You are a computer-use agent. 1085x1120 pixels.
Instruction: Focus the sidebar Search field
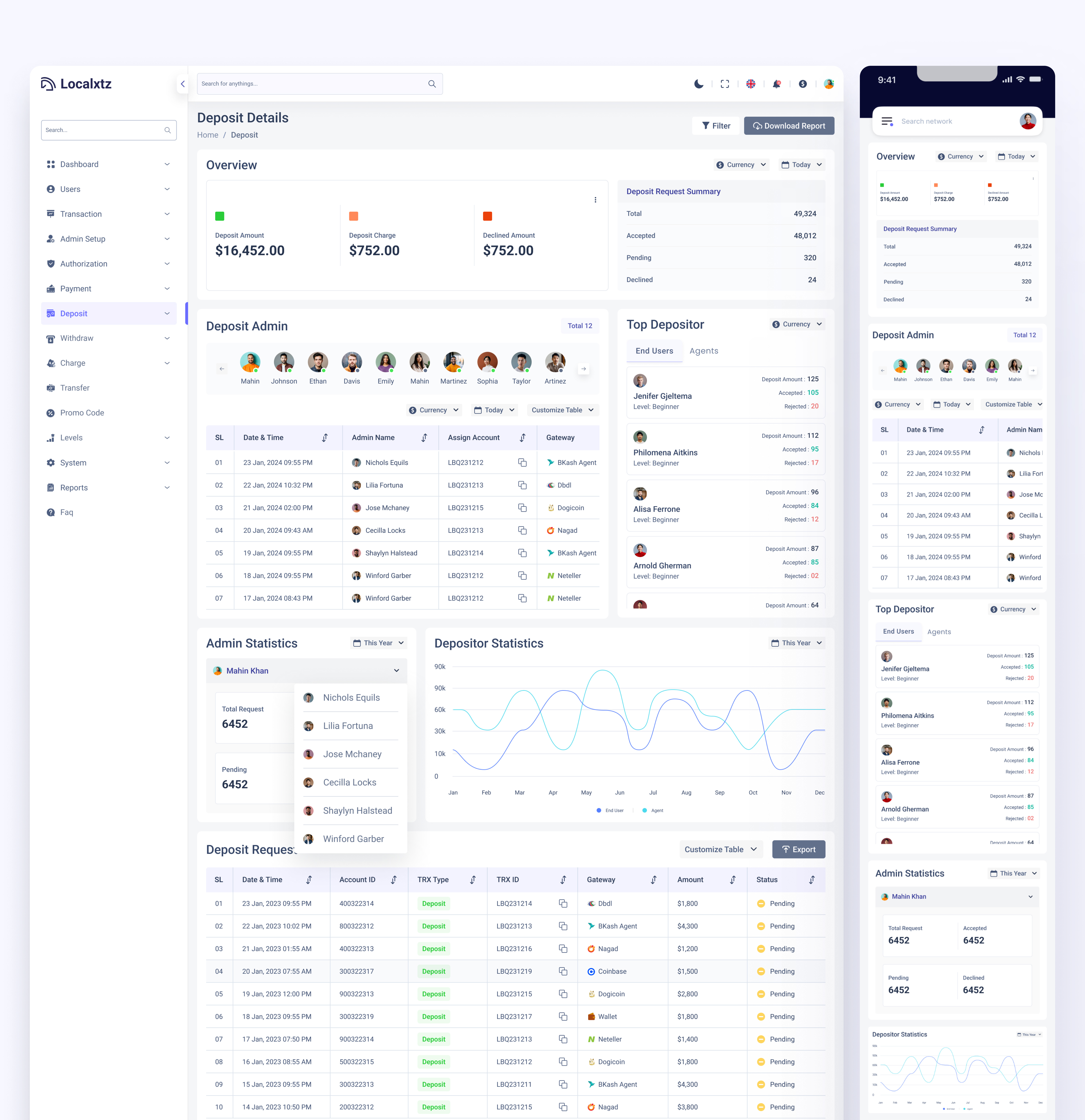[108, 130]
